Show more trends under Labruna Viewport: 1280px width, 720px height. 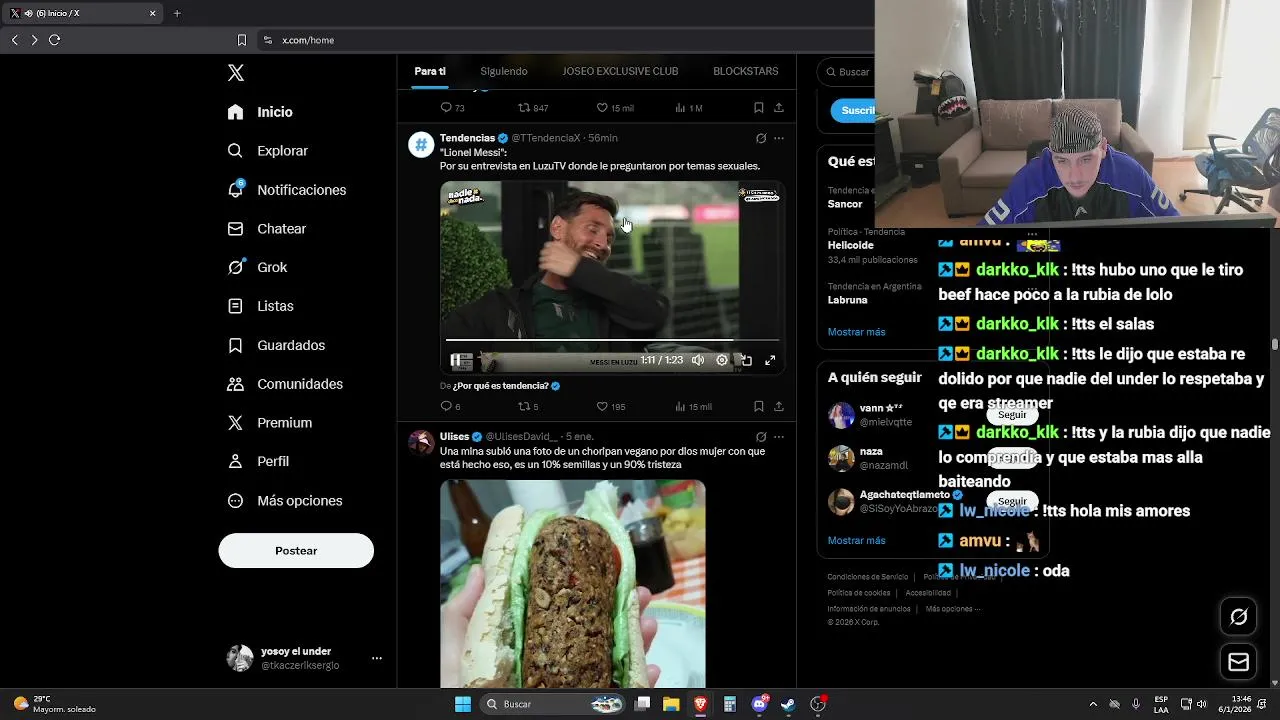(x=856, y=332)
